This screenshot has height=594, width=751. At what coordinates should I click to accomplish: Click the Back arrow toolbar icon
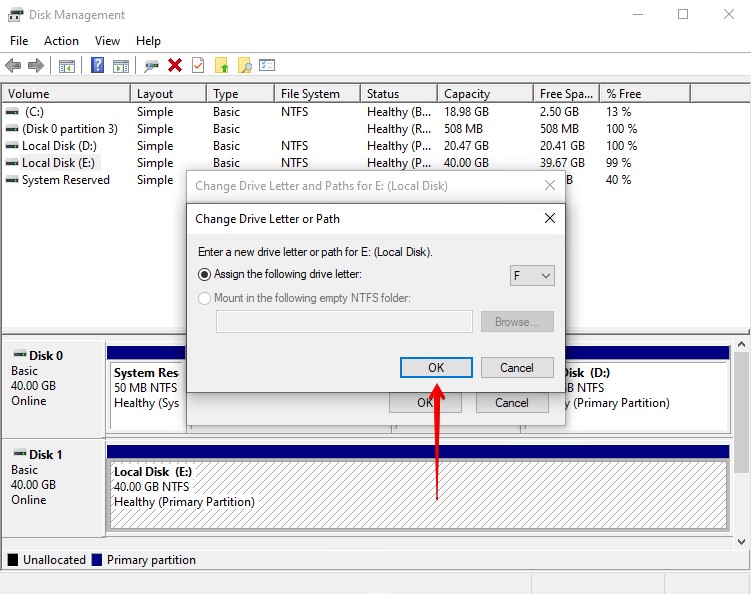click(13, 66)
